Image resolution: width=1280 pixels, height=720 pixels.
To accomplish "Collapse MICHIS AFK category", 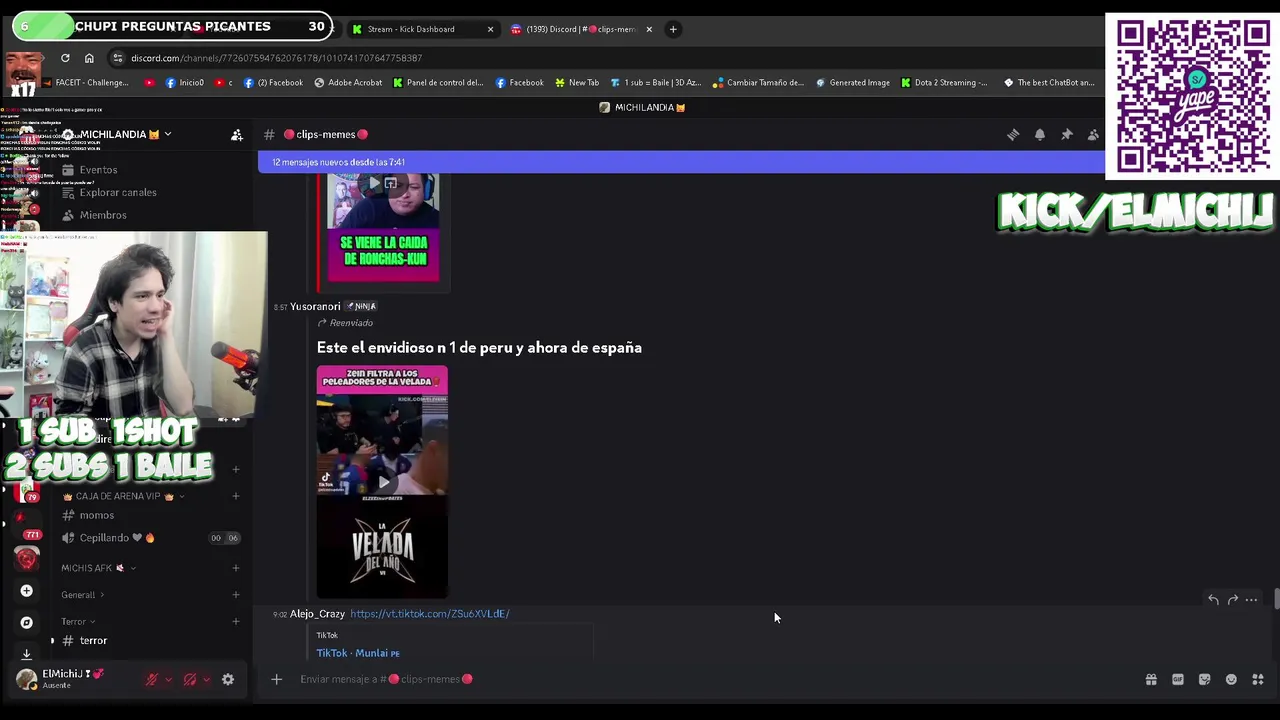I will [98, 568].
